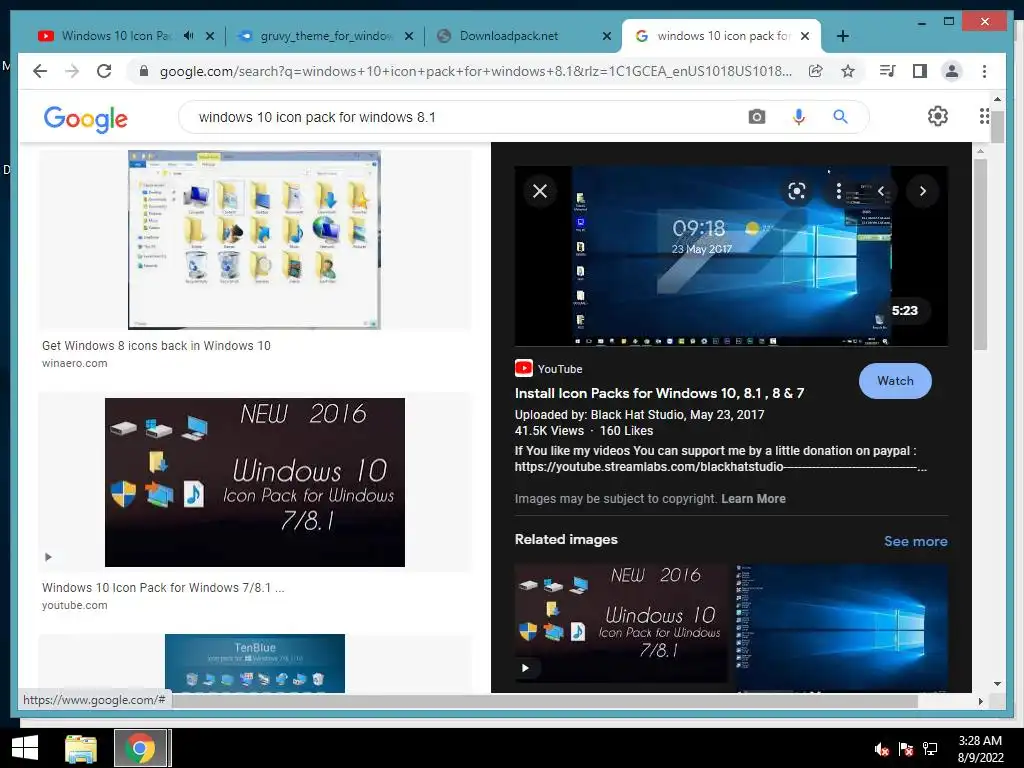Screen dimensions: 1024x768
Task: View site info via padlock icon
Action: (x=144, y=71)
